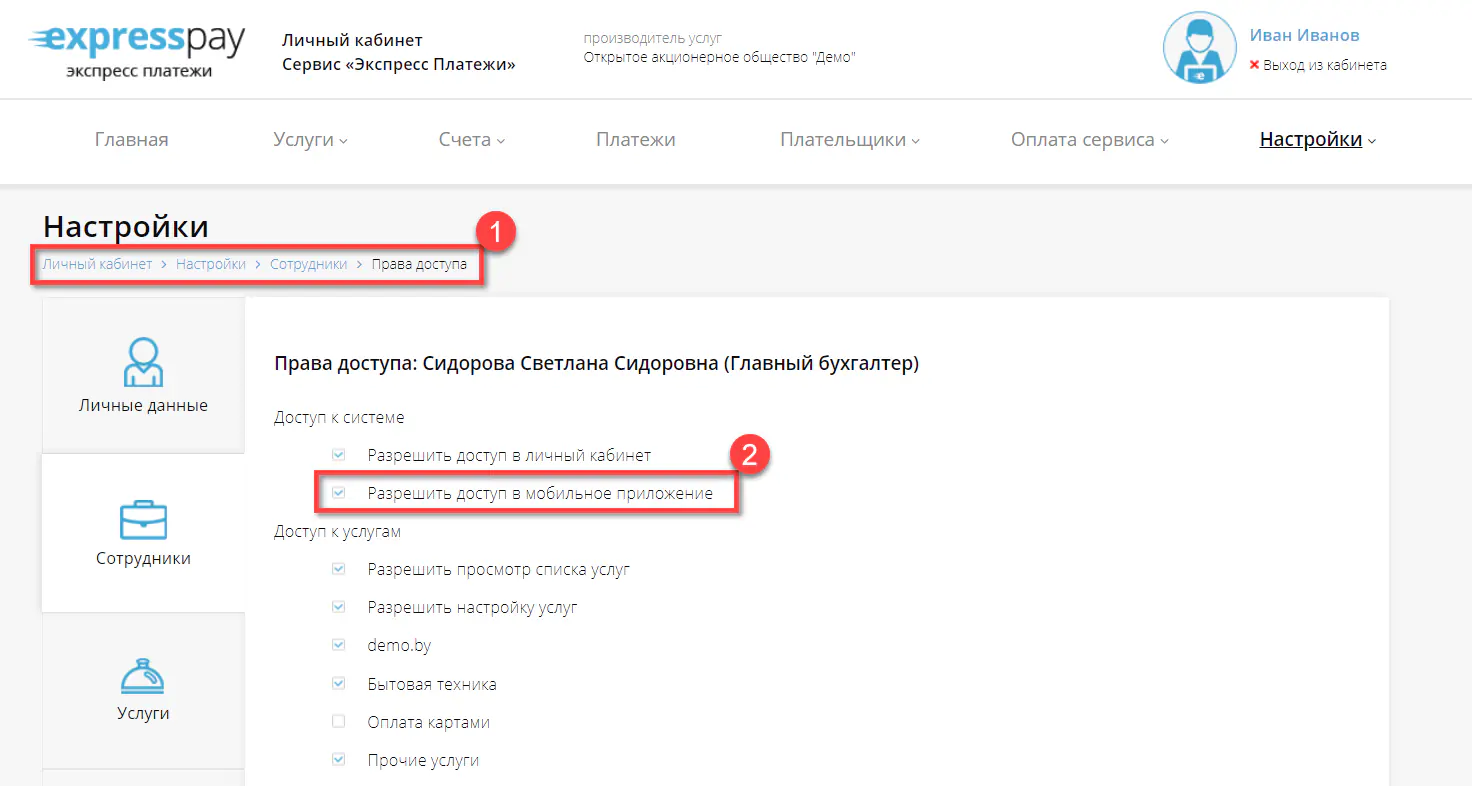Expand the Счета dropdown menu

[471, 139]
